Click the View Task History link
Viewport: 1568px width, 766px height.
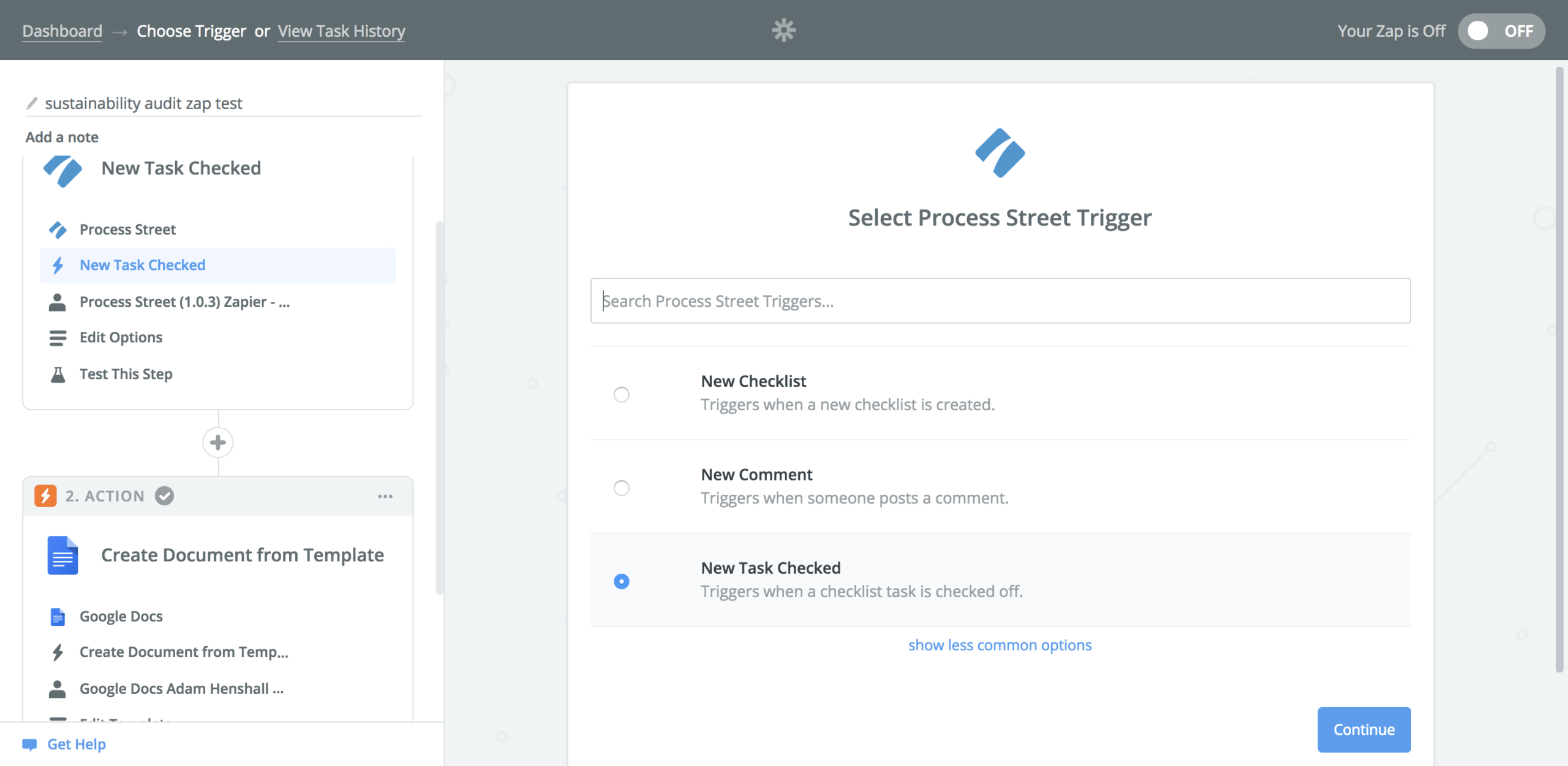point(342,29)
